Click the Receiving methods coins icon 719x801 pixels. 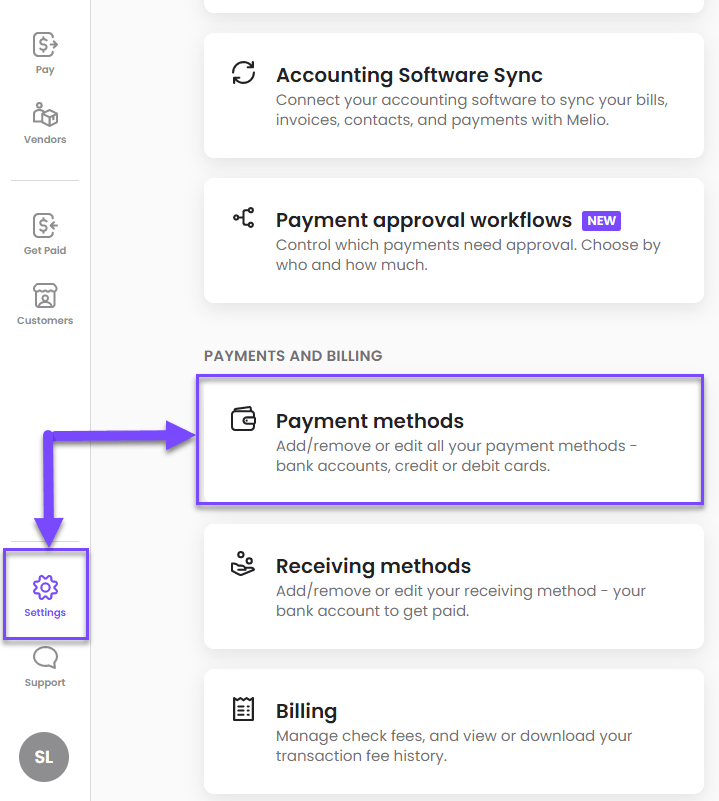click(244, 563)
